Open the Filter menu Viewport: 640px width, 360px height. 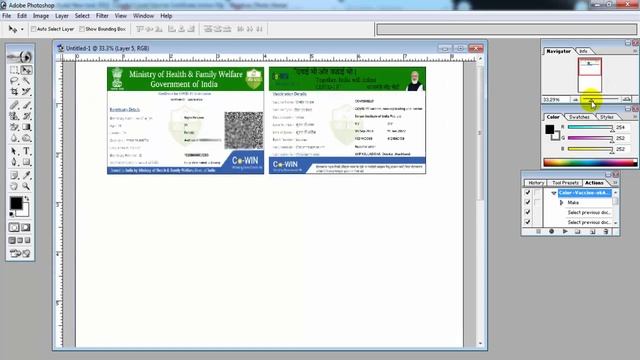click(102, 16)
